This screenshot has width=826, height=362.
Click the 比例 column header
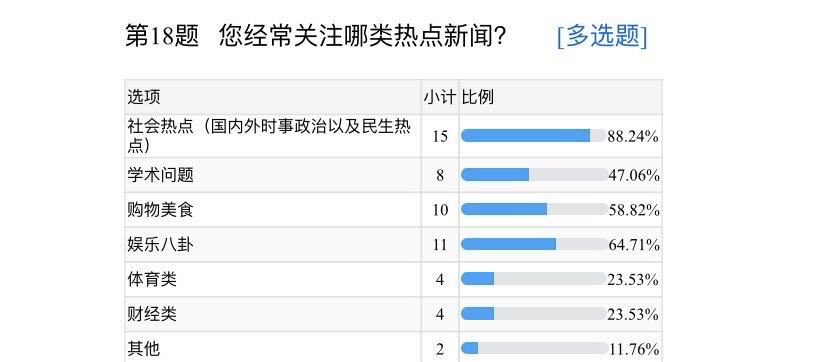coord(478,97)
